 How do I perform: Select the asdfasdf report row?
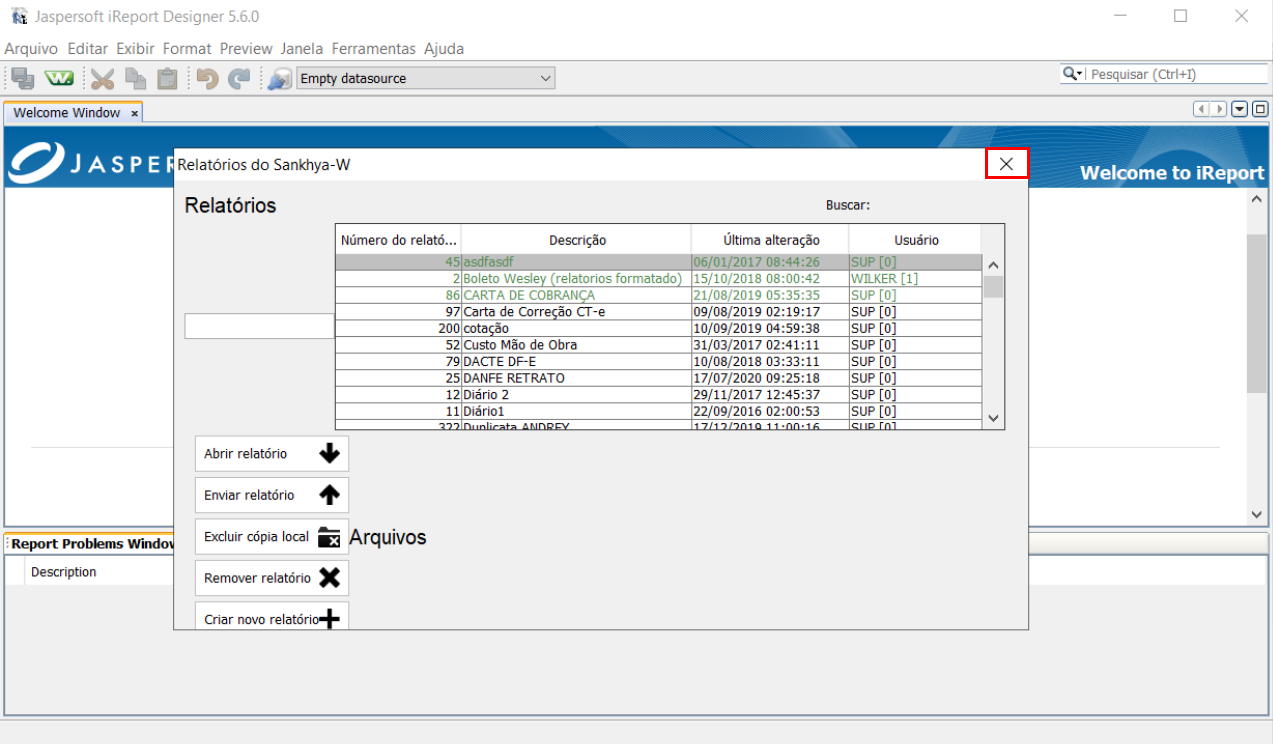pos(659,262)
